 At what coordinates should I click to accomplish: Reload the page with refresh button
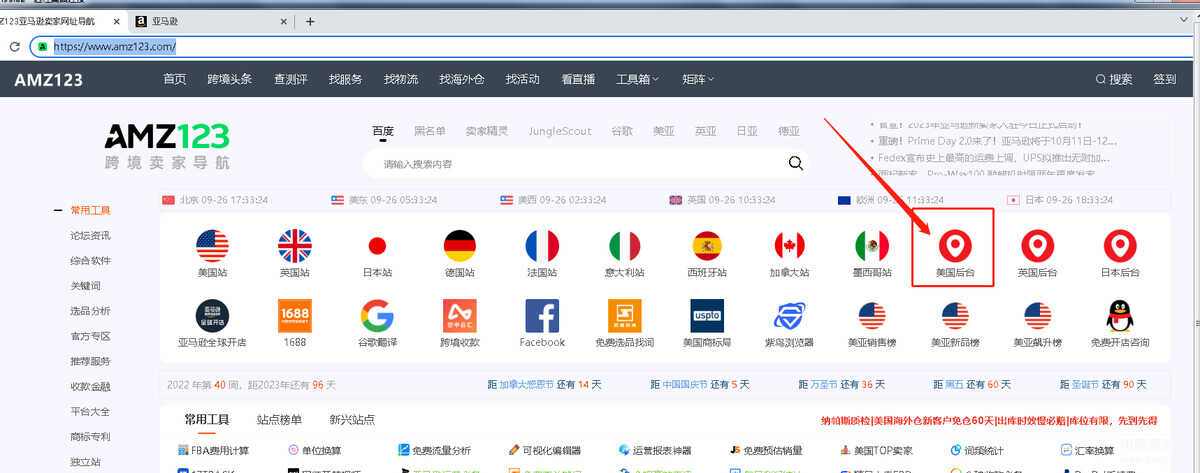point(15,46)
